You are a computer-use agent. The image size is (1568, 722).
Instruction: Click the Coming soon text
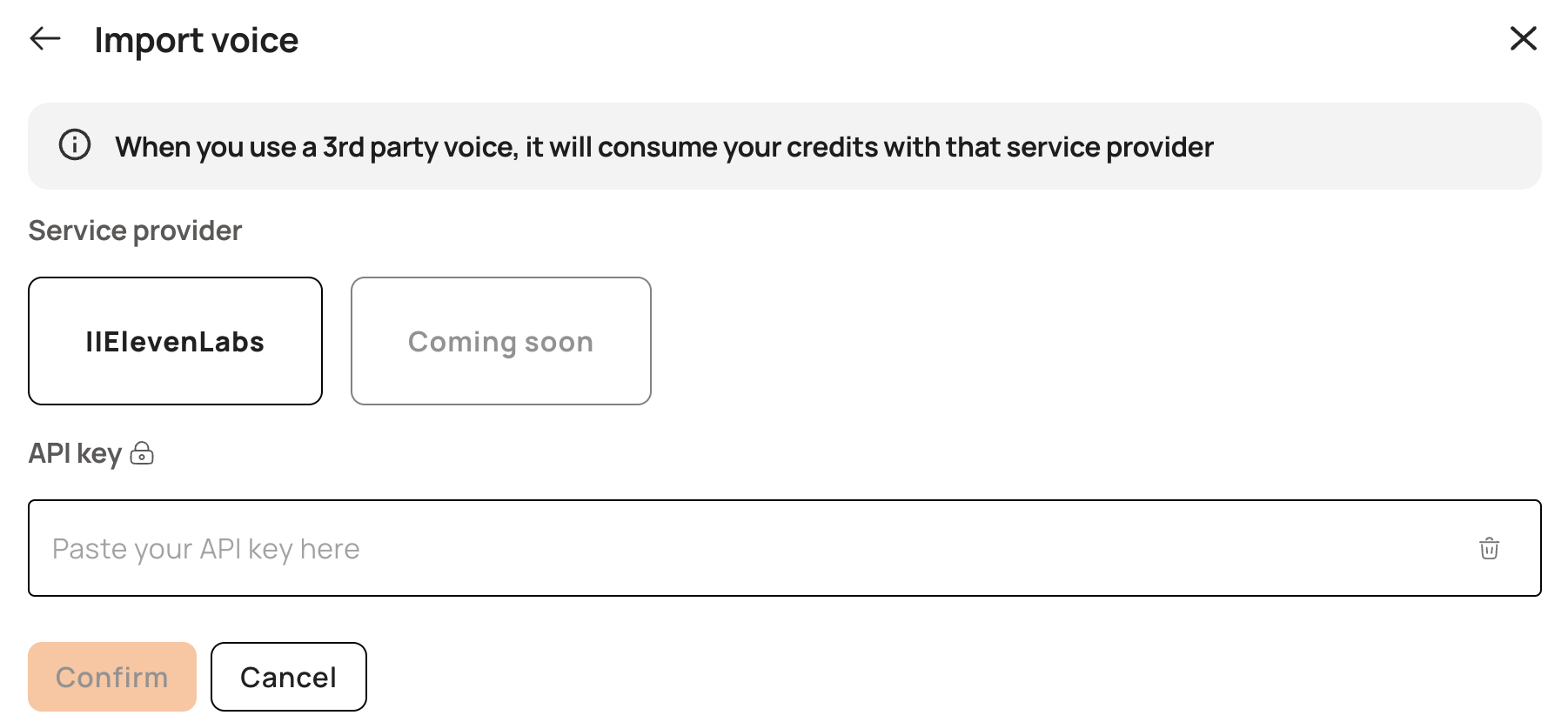coord(500,342)
